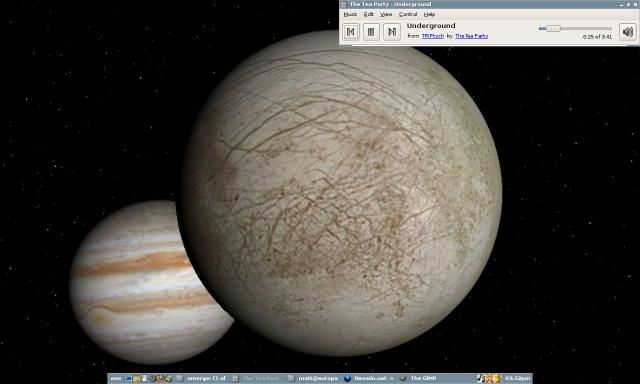Image resolution: width=640 pixels, height=384 pixels.
Task: Open the volume speaker button
Action: [628, 32]
